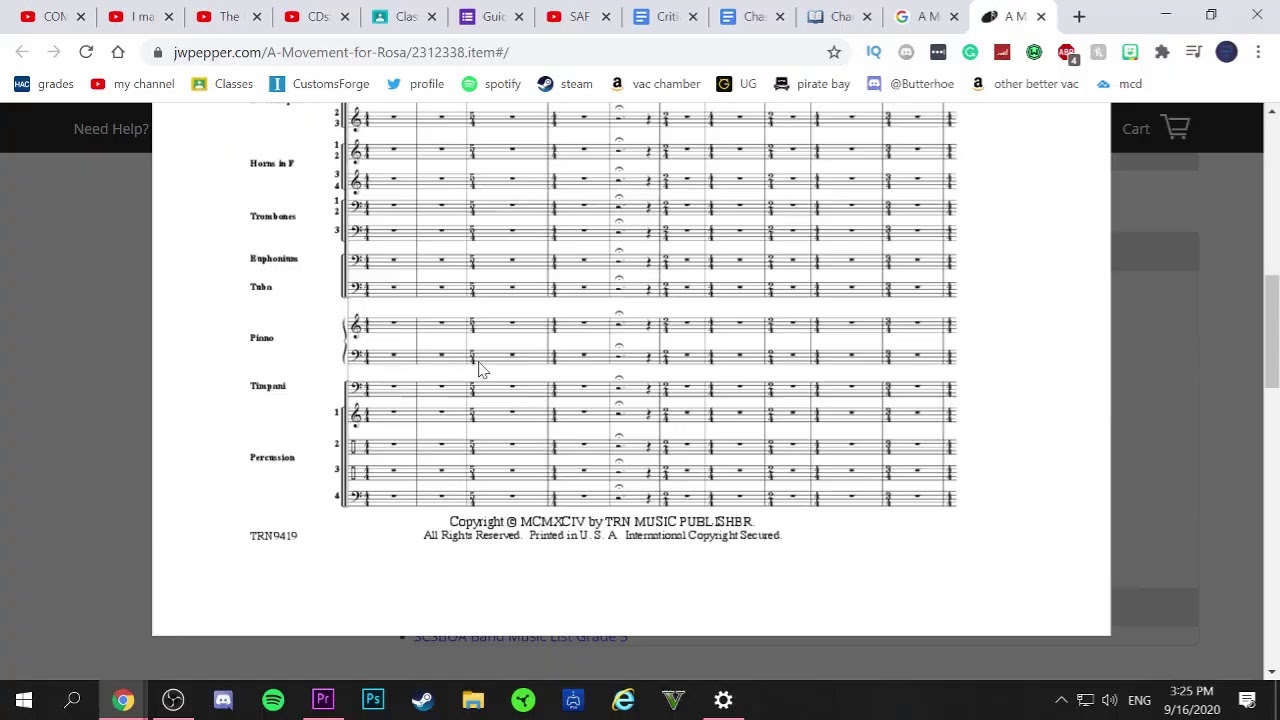Open the @Butterhoe bookmark

(911, 84)
